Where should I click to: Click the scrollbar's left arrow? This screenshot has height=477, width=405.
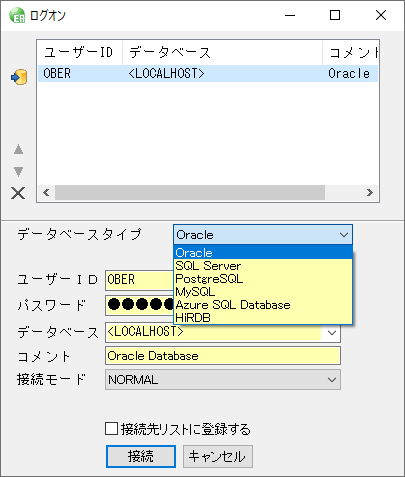point(46,193)
